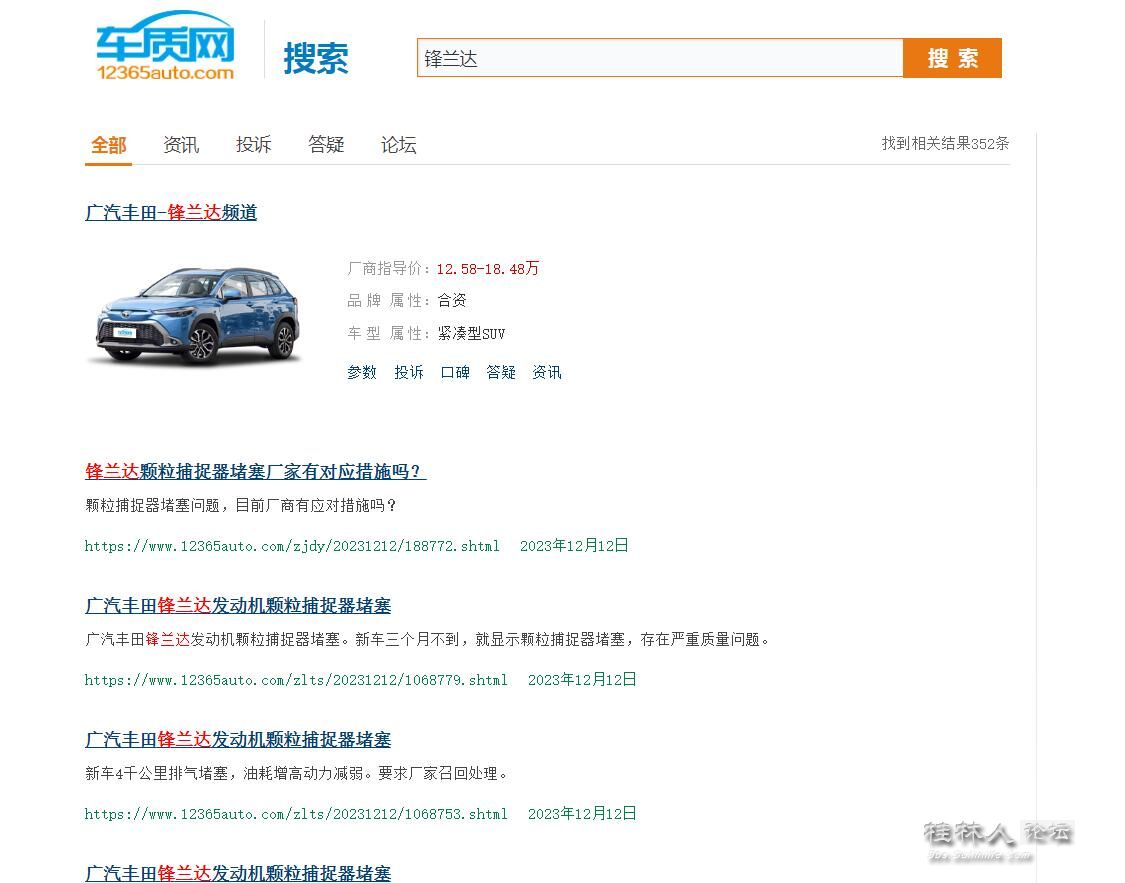The width and height of the screenshot is (1125, 883).
Task: Click the price text 12.58-18.48万
Action: (488, 269)
